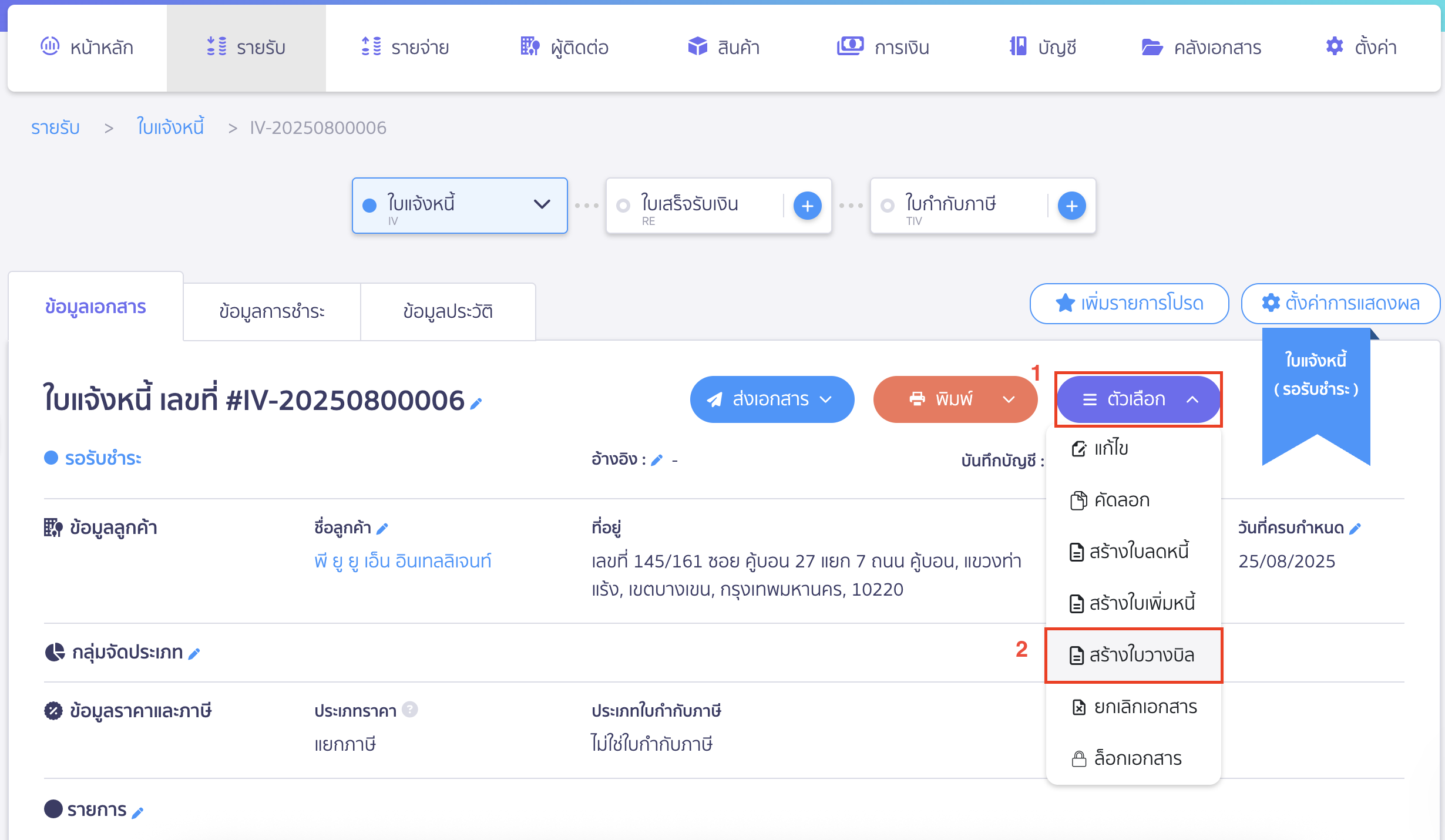The image size is (1445, 840).
Task: Open customer link พี ยู ยู เอ็น อินเทลลิเจนท์
Action: coord(403,561)
